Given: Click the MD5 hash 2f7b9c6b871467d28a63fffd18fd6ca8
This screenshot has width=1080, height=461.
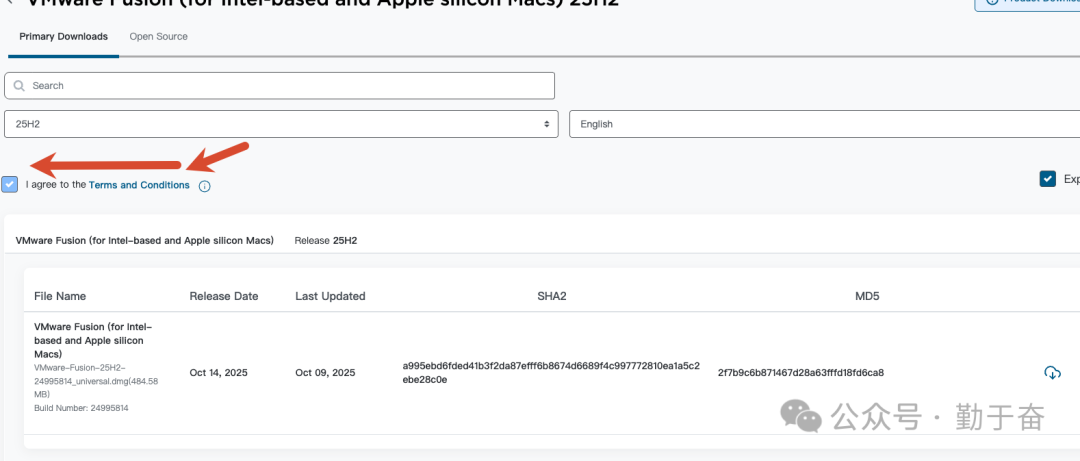Looking at the screenshot, I should (x=800, y=373).
